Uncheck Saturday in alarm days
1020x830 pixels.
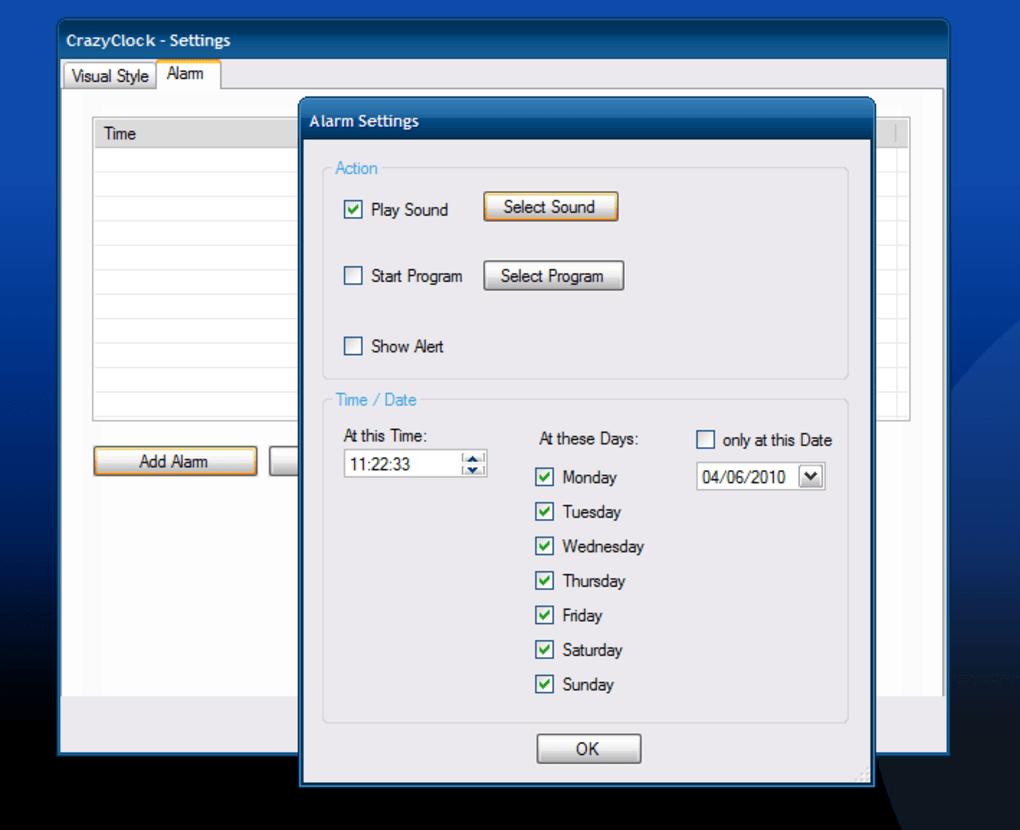click(545, 650)
